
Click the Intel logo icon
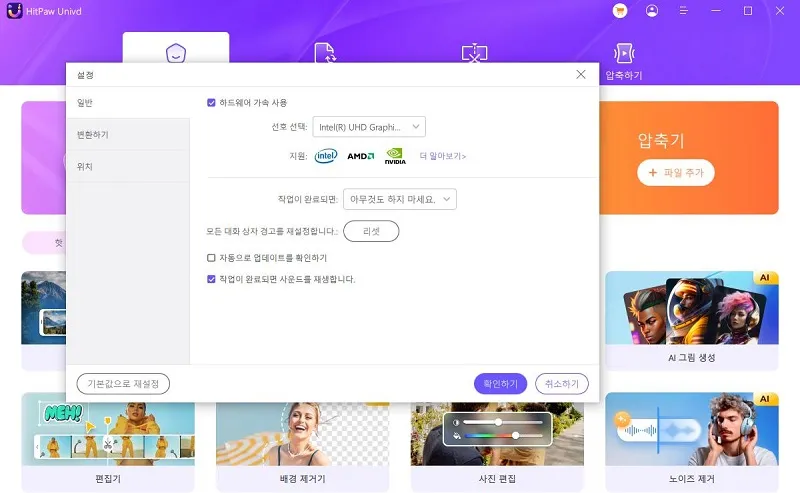click(326, 156)
